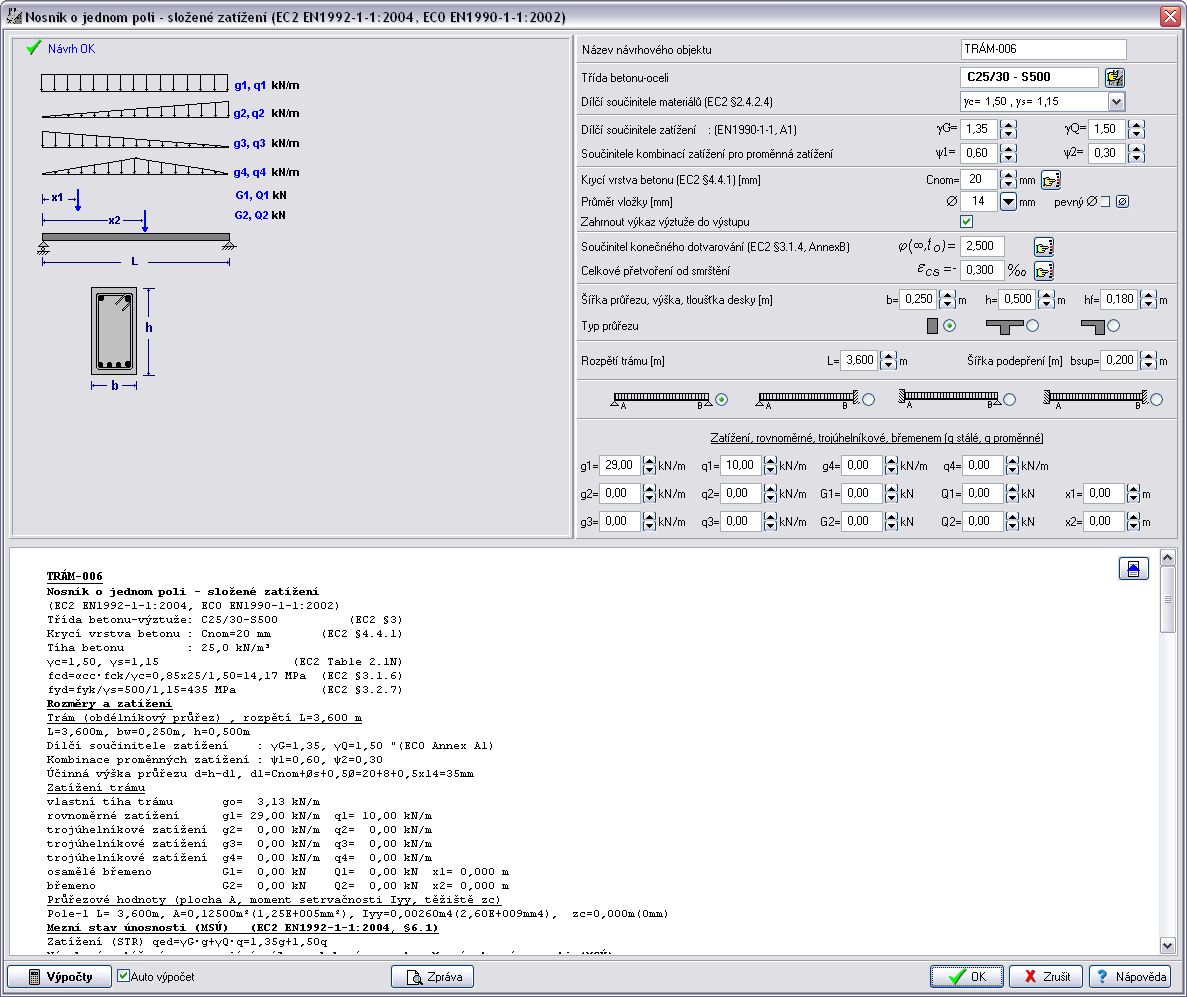Screen dimensions: 1187x997
Task: Select the T-shaped cross-section type
Action: (x=1033, y=326)
